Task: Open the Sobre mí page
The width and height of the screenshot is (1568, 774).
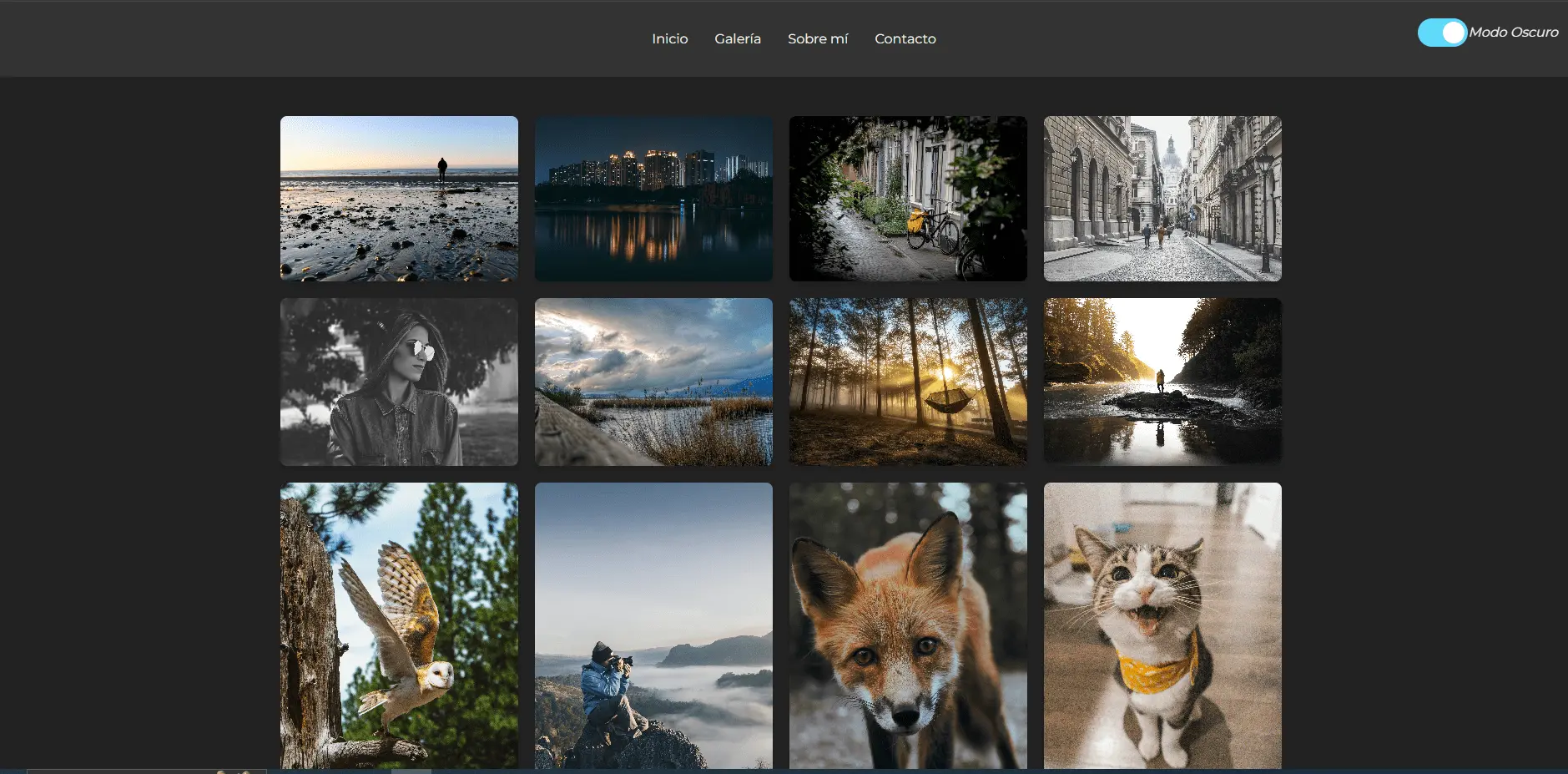Action: coord(818,38)
